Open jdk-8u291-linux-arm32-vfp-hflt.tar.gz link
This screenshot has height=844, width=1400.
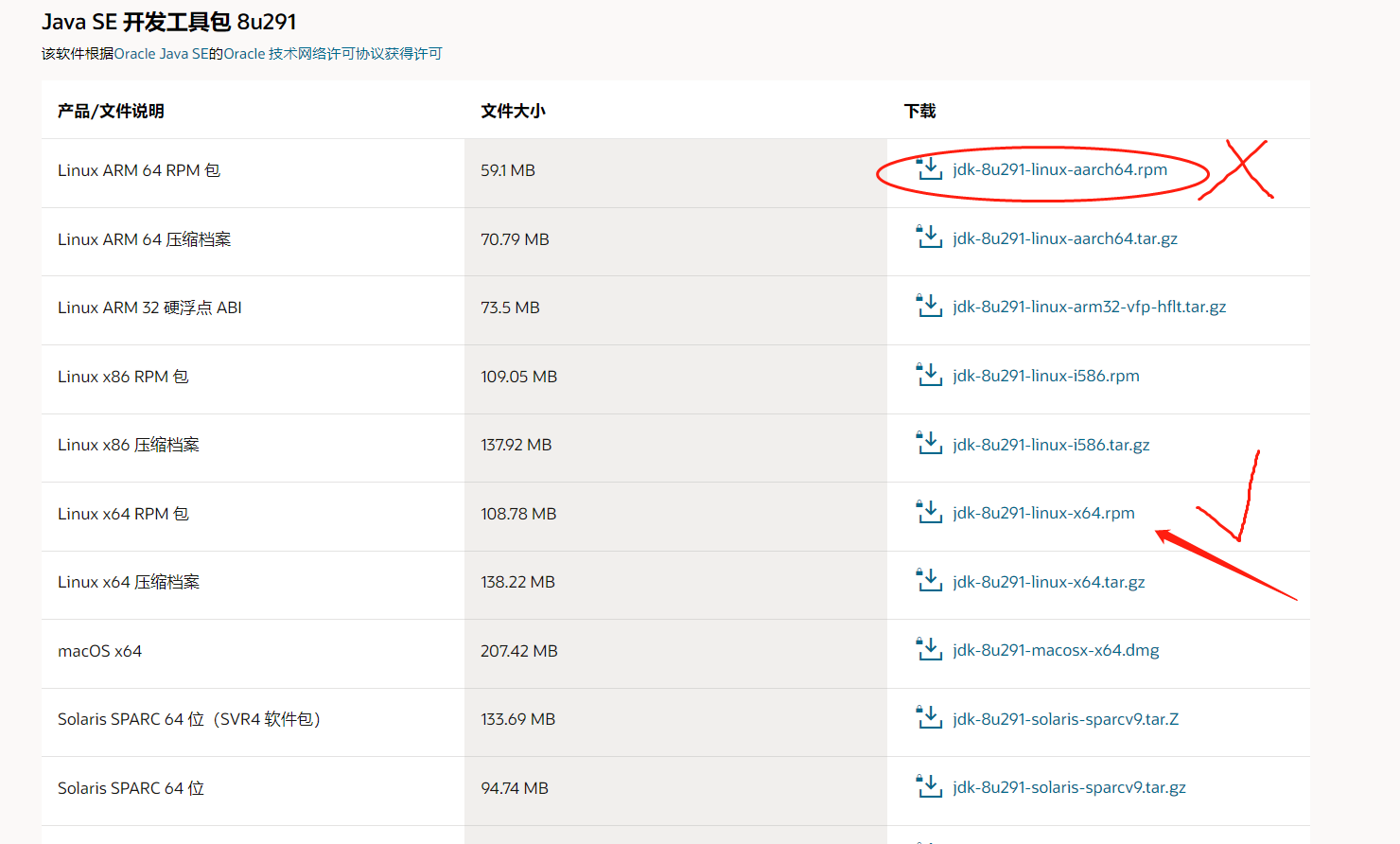(x=1090, y=307)
